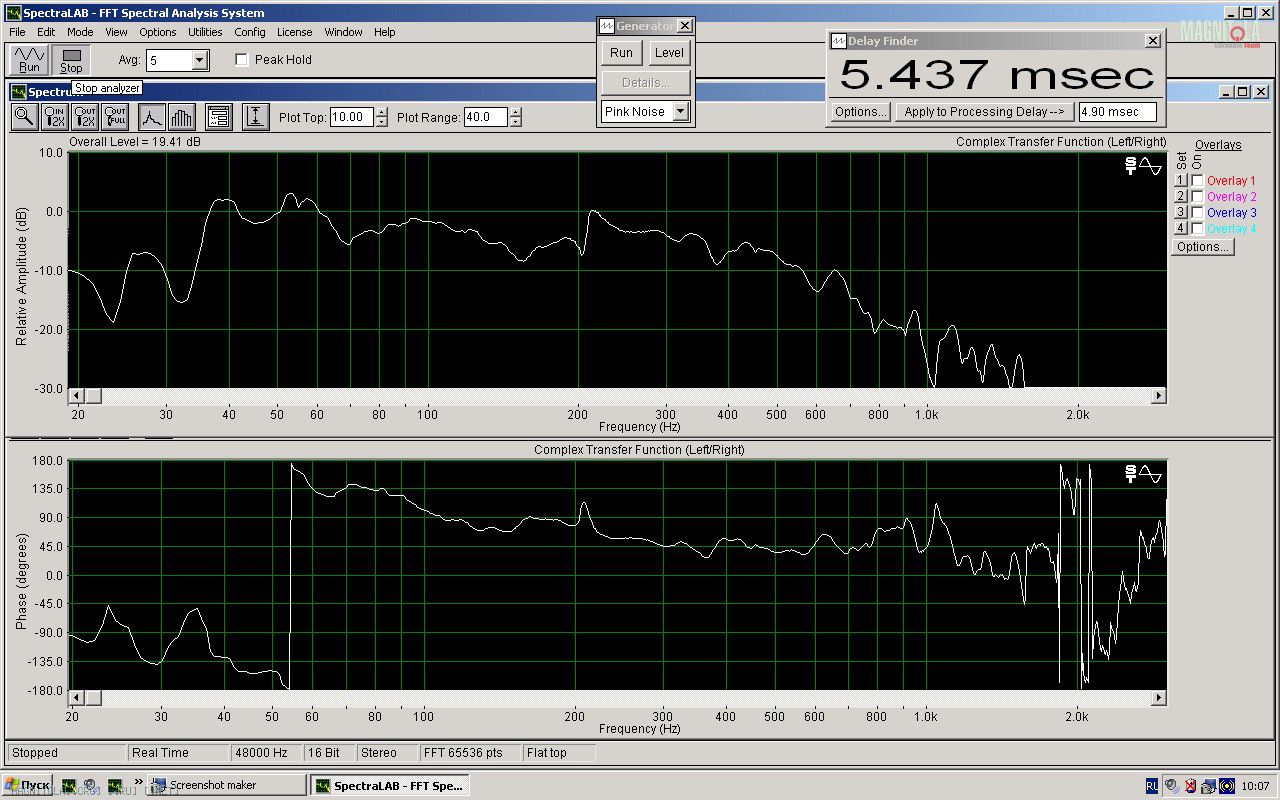Open first SpectraLAB quick launch icon
This screenshot has height=800, width=1280.
pos(69,785)
